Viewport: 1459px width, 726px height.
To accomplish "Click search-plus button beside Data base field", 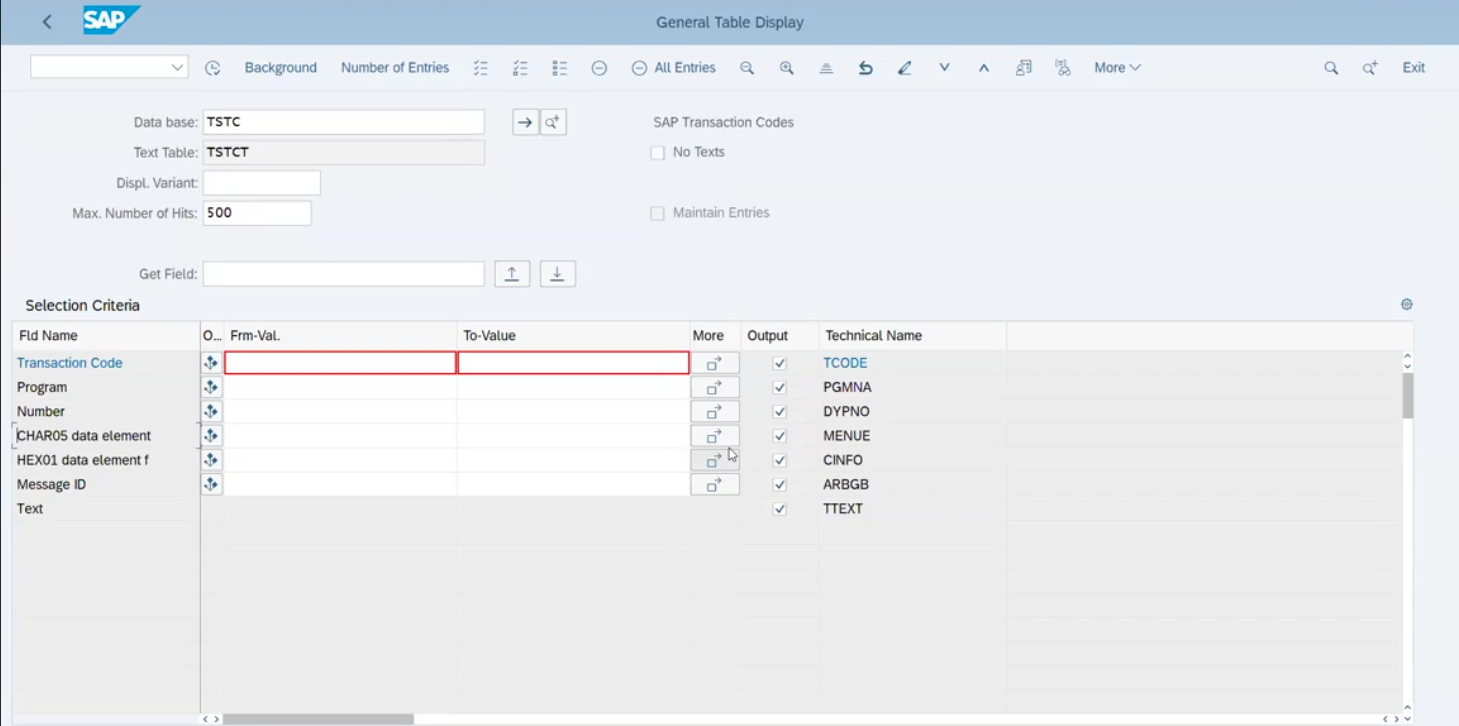I will (x=553, y=122).
